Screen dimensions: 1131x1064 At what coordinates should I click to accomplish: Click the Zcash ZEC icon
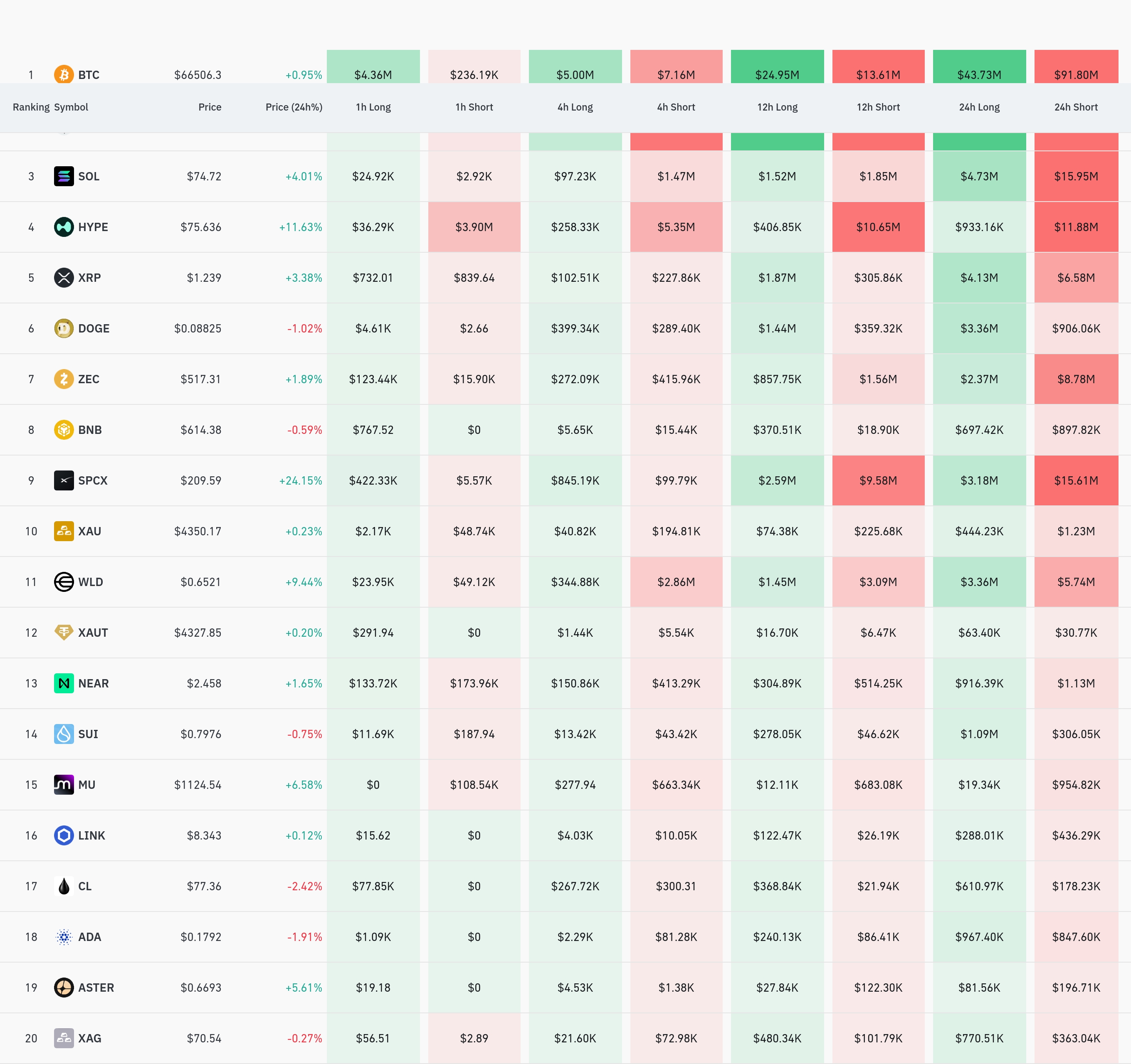point(64,379)
